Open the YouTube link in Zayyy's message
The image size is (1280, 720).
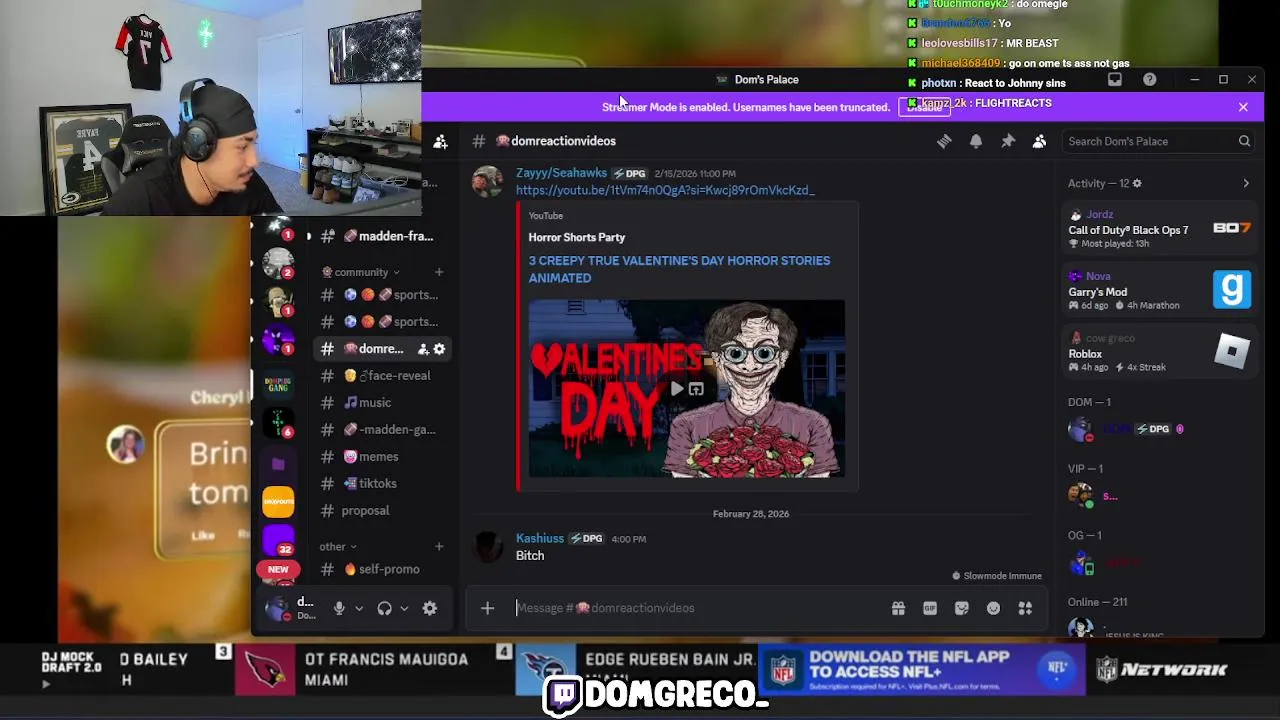click(665, 190)
